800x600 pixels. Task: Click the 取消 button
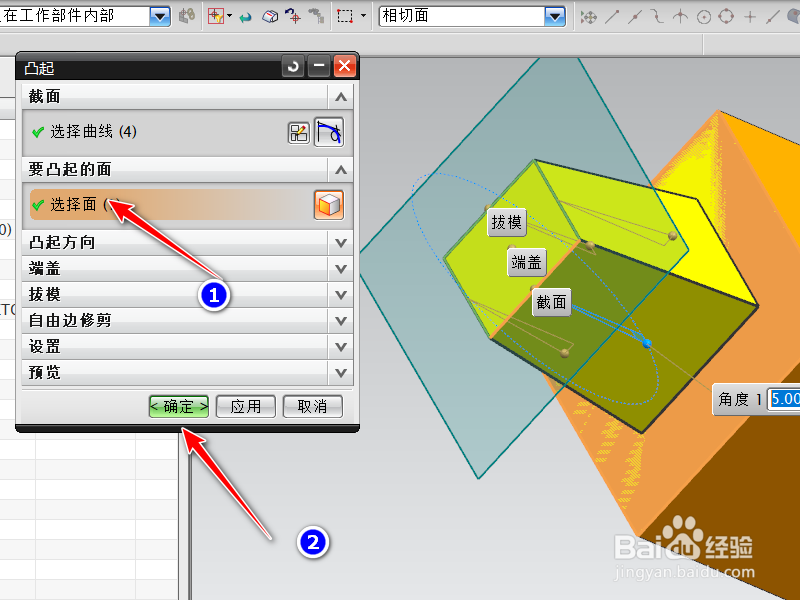313,407
